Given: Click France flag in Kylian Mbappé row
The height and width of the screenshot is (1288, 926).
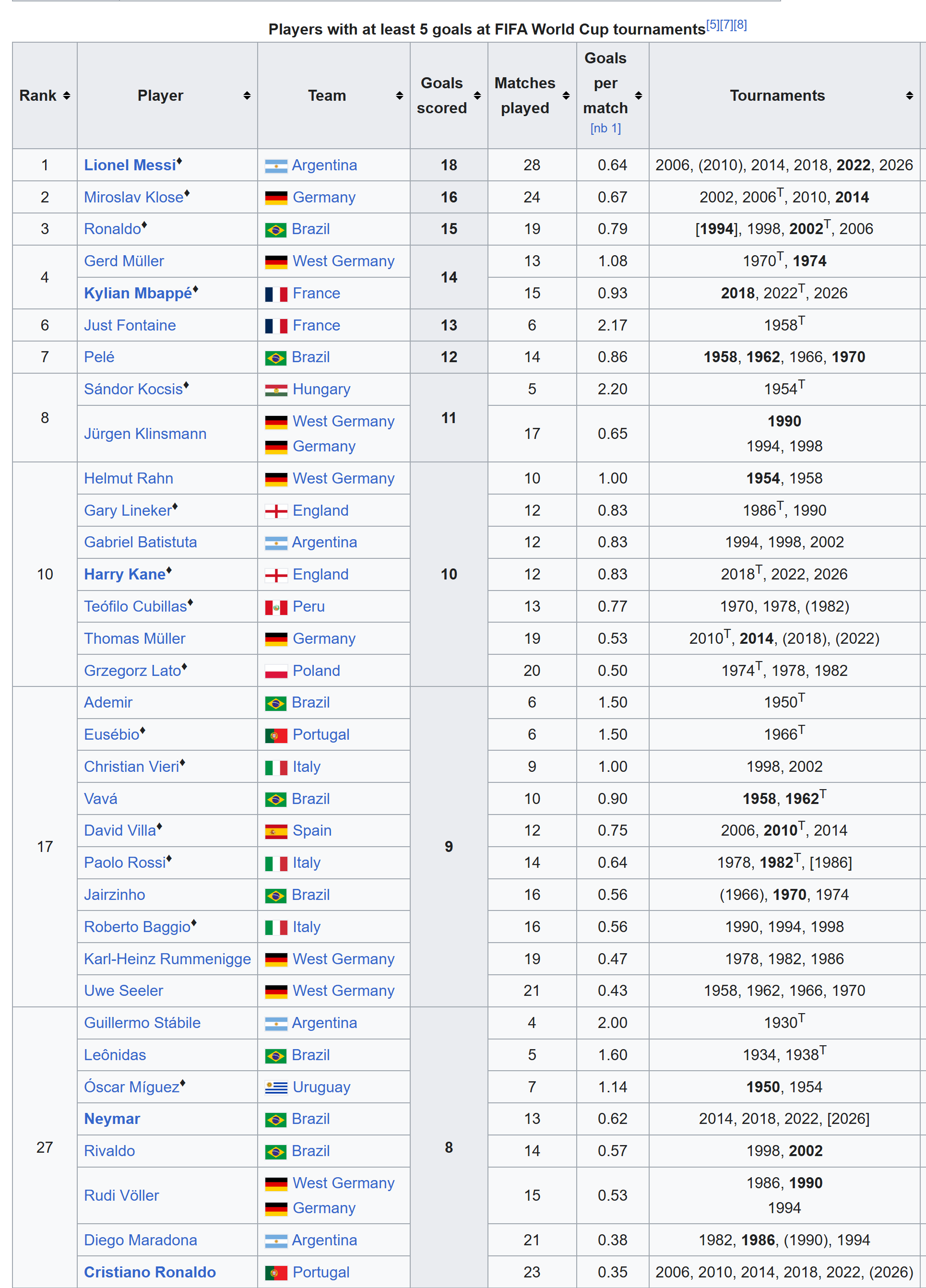Looking at the screenshot, I should point(276,294).
